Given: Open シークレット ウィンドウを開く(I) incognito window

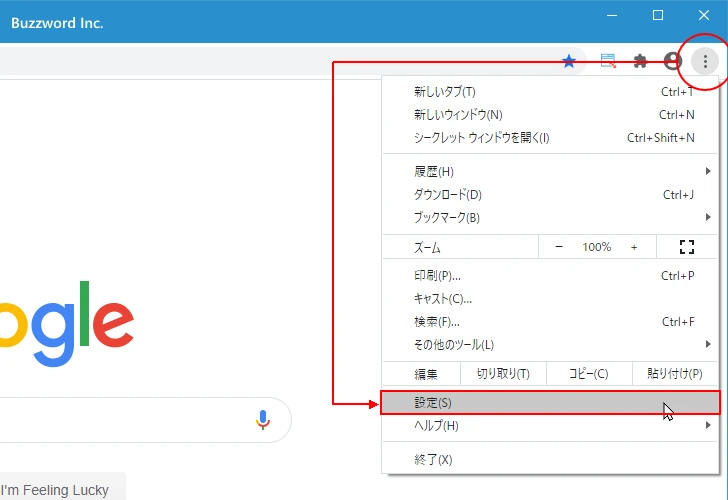Looking at the screenshot, I should coord(550,137).
